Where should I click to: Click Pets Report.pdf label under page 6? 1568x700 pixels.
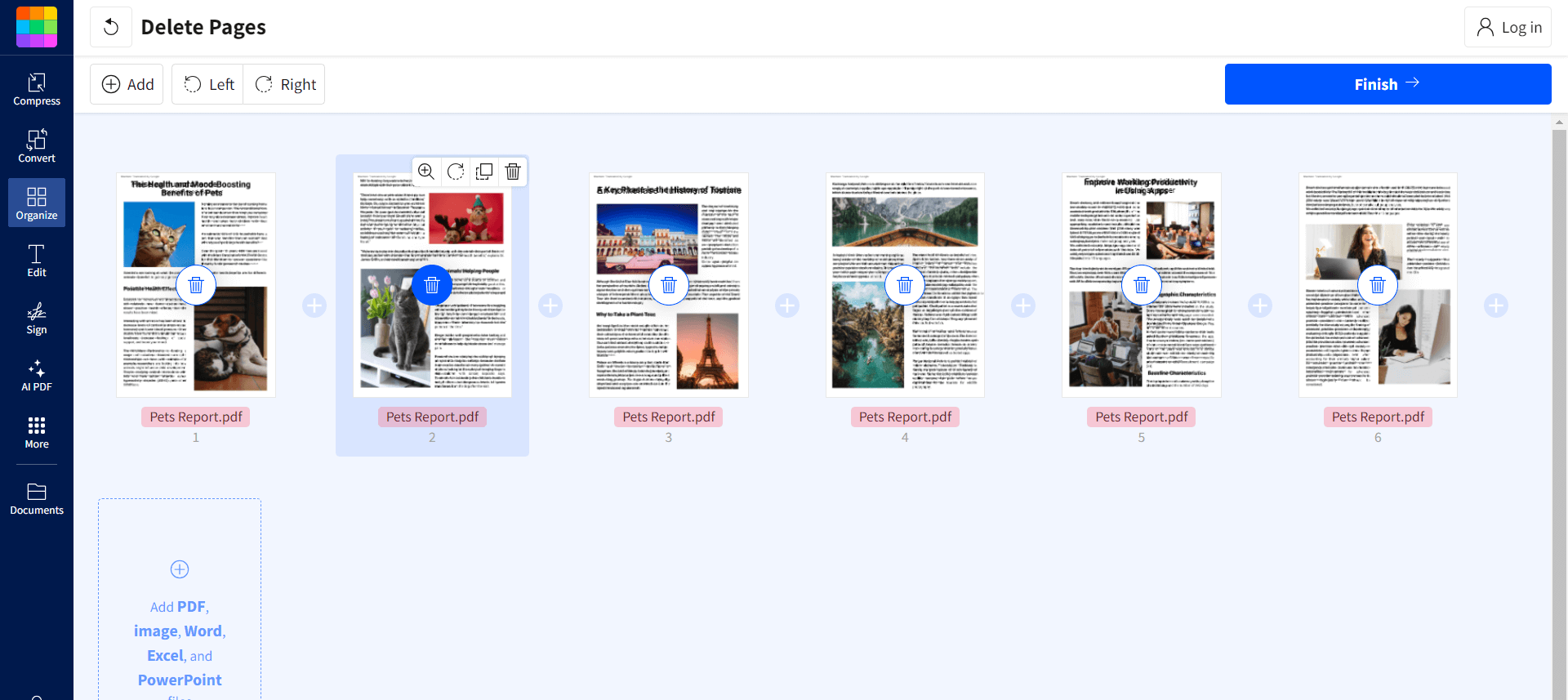pyautogui.click(x=1378, y=417)
